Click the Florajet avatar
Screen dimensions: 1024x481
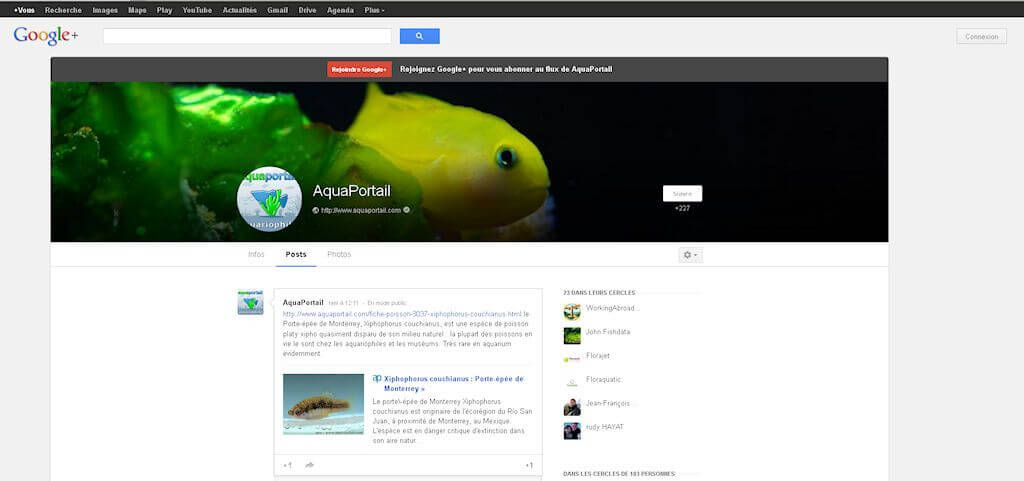pos(572,359)
